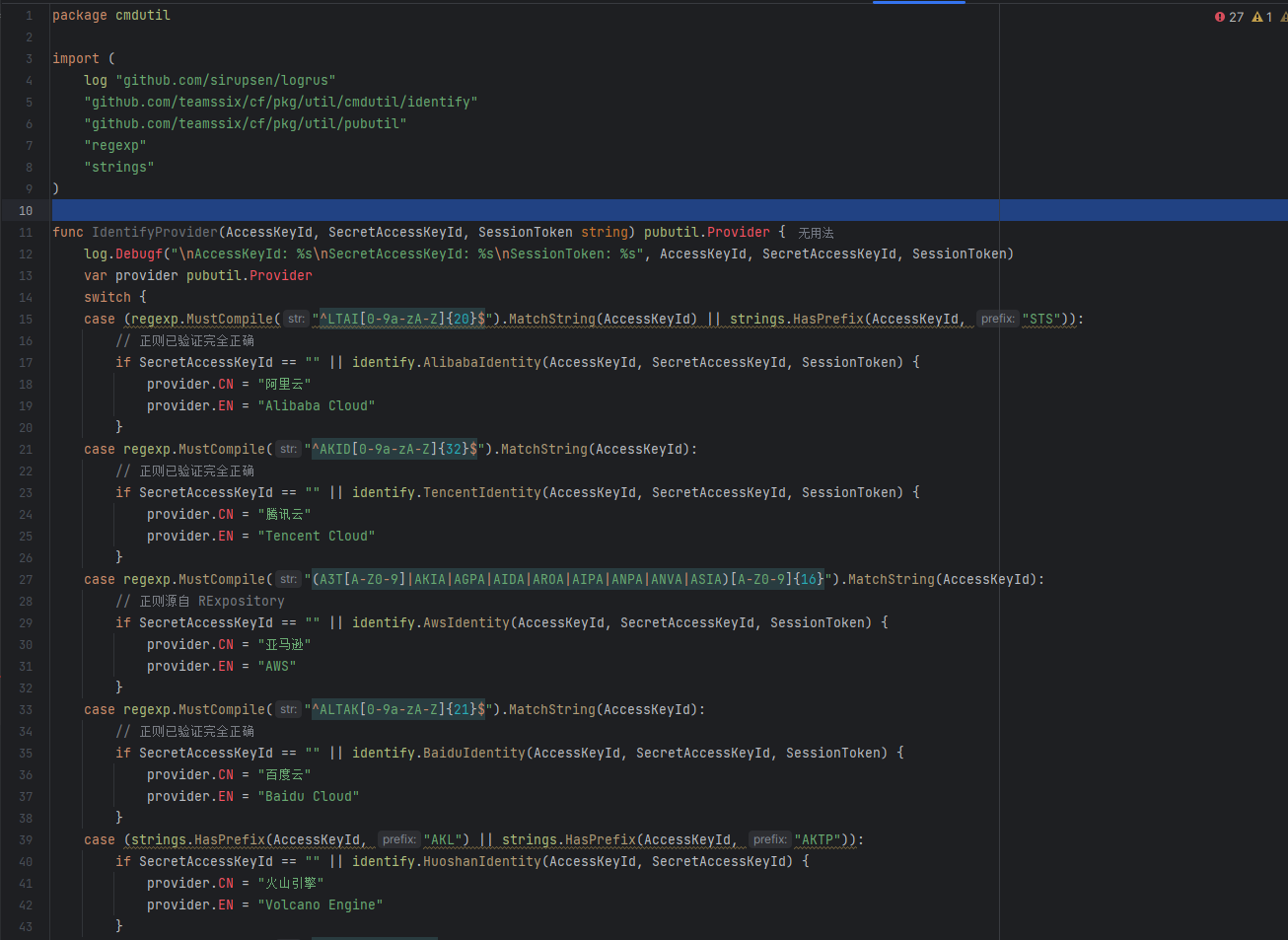1288x940 pixels.
Task: Click the "strings" import string
Action: click(119, 167)
